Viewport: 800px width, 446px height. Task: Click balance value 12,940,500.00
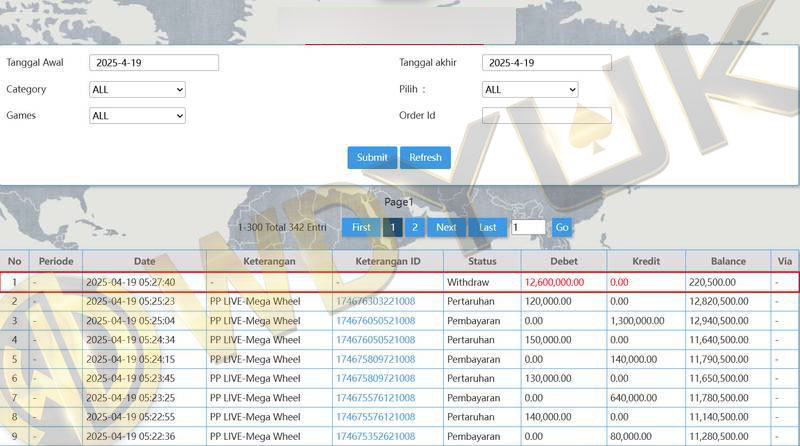click(719, 321)
